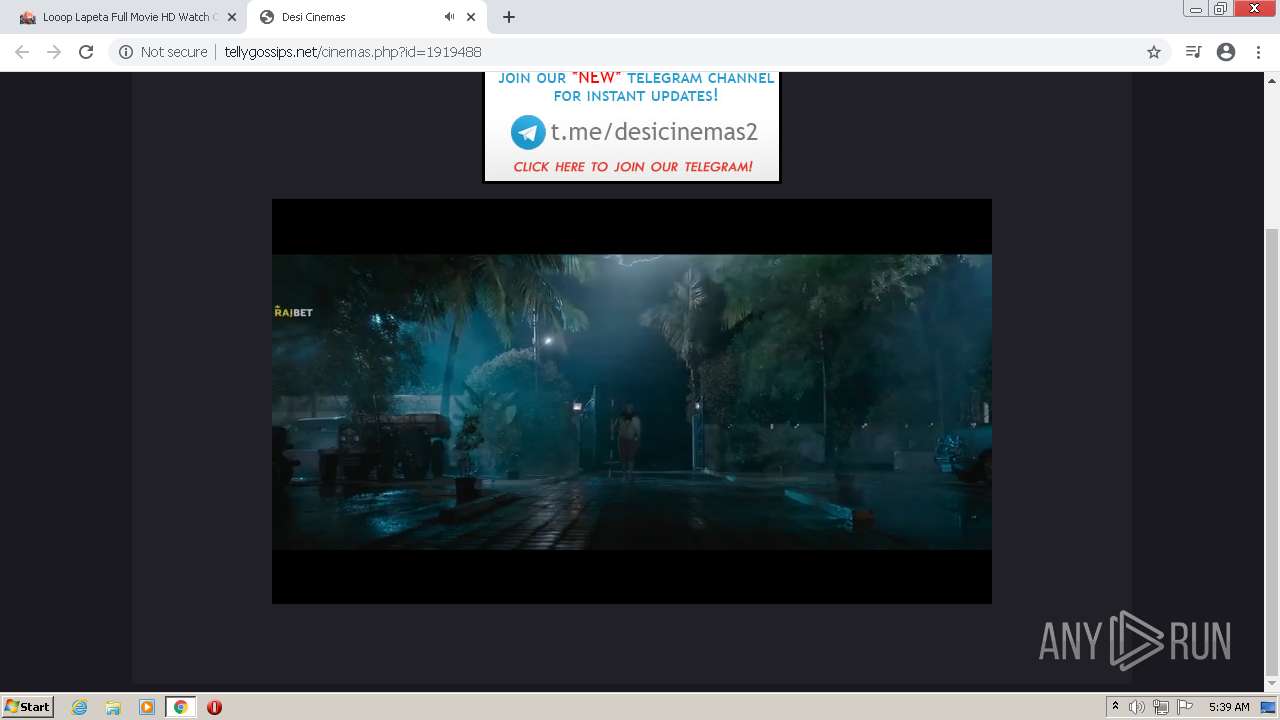The image size is (1280, 720).
Task: Close the Looop Lapeta tab
Action: tap(230, 17)
